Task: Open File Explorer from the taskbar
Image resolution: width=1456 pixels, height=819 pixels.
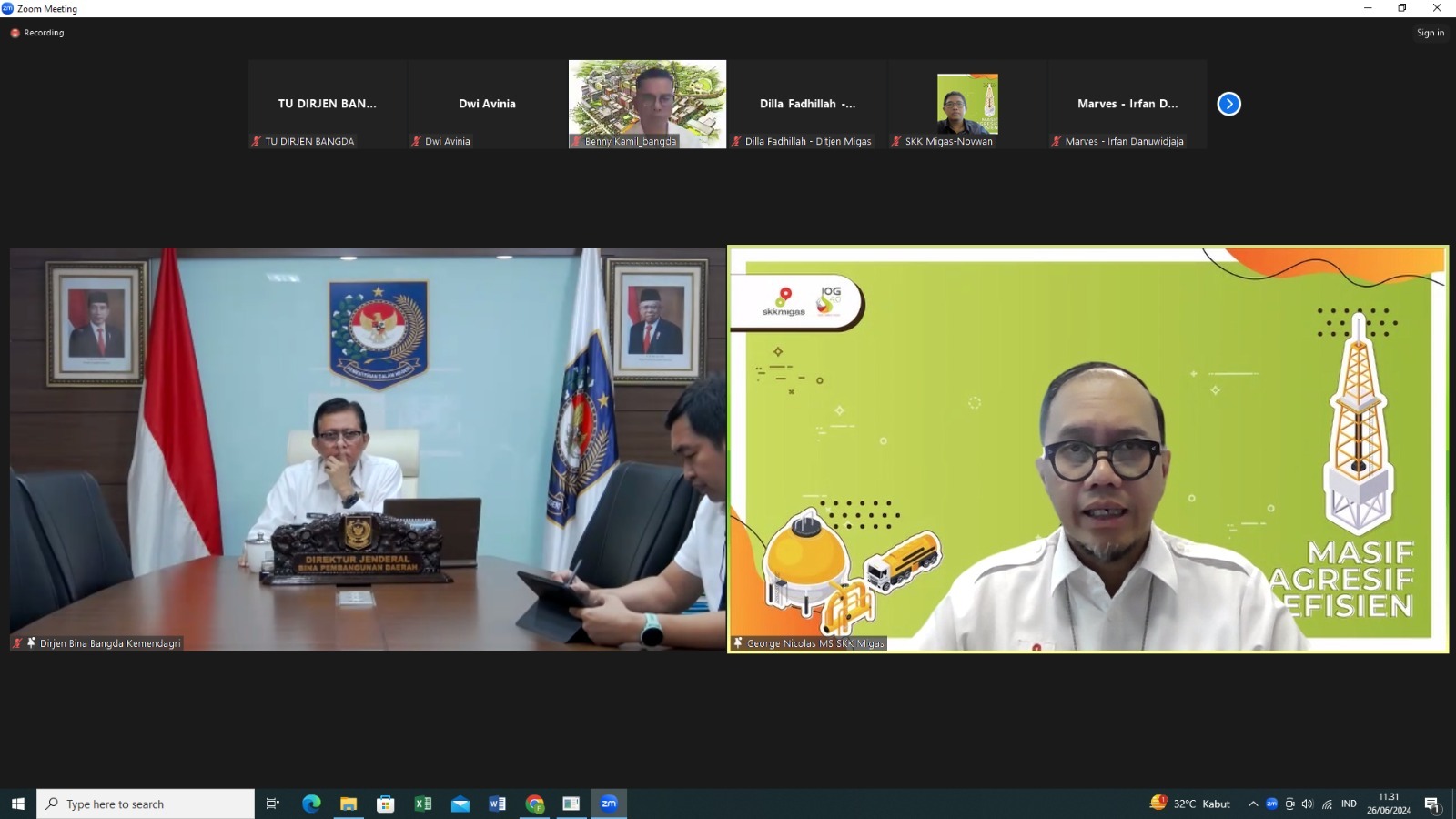Action: coord(349,804)
